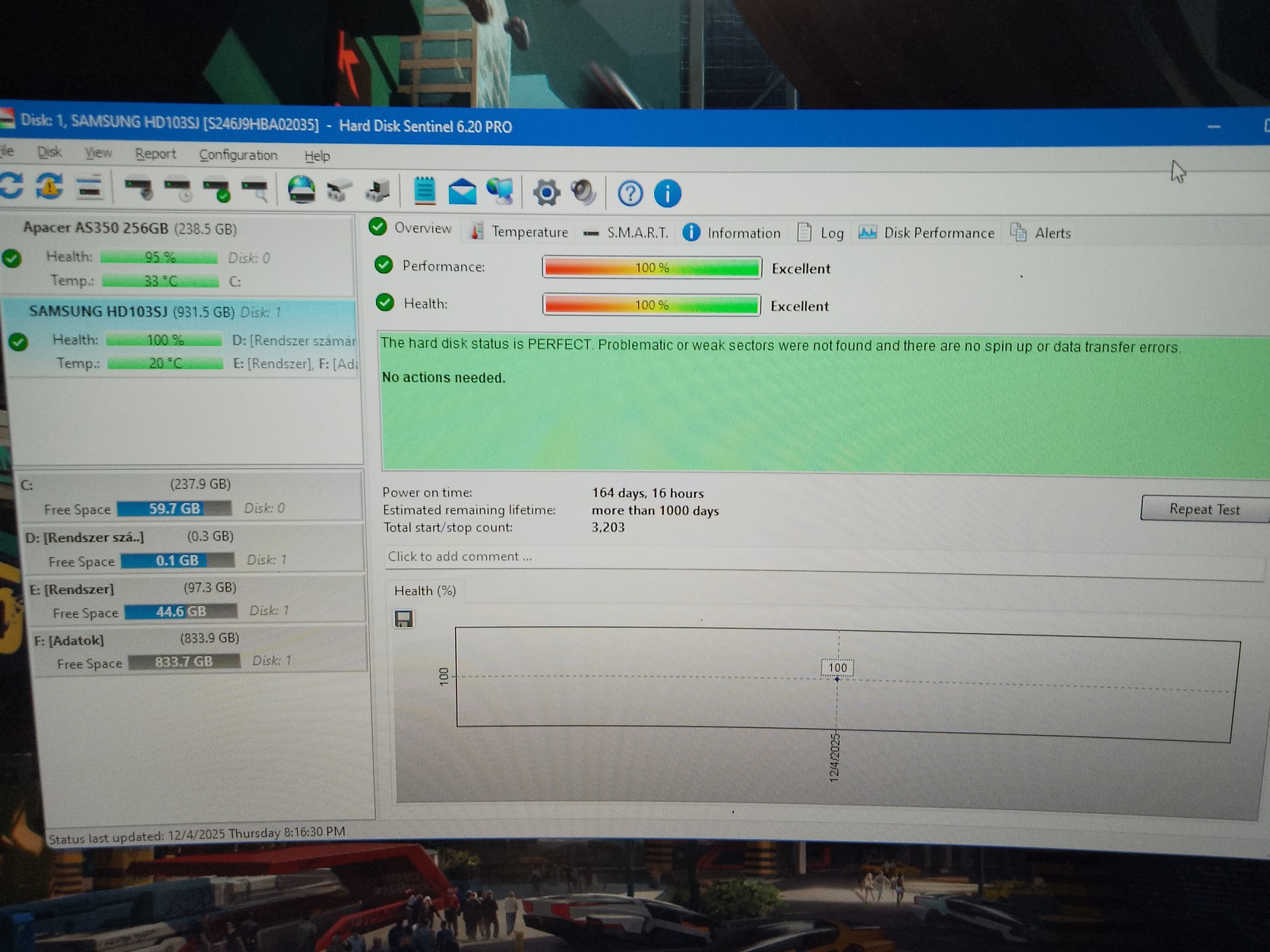Image resolution: width=1270 pixels, height=952 pixels.
Task: Switch to the Overview tab
Action: [410, 228]
